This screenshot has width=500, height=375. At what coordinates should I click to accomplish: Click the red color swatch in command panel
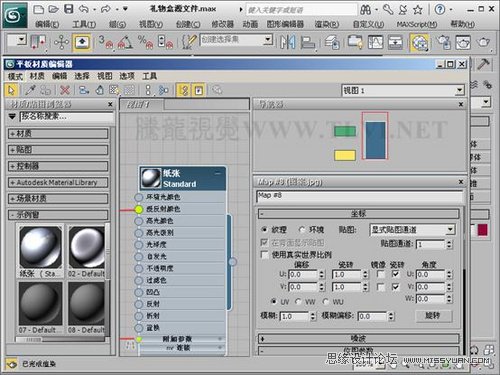point(482,230)
